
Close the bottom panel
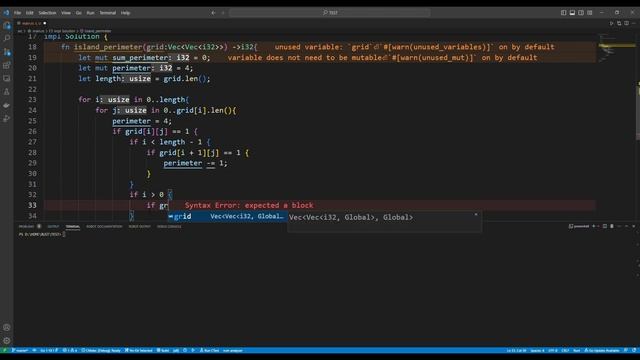633,226
